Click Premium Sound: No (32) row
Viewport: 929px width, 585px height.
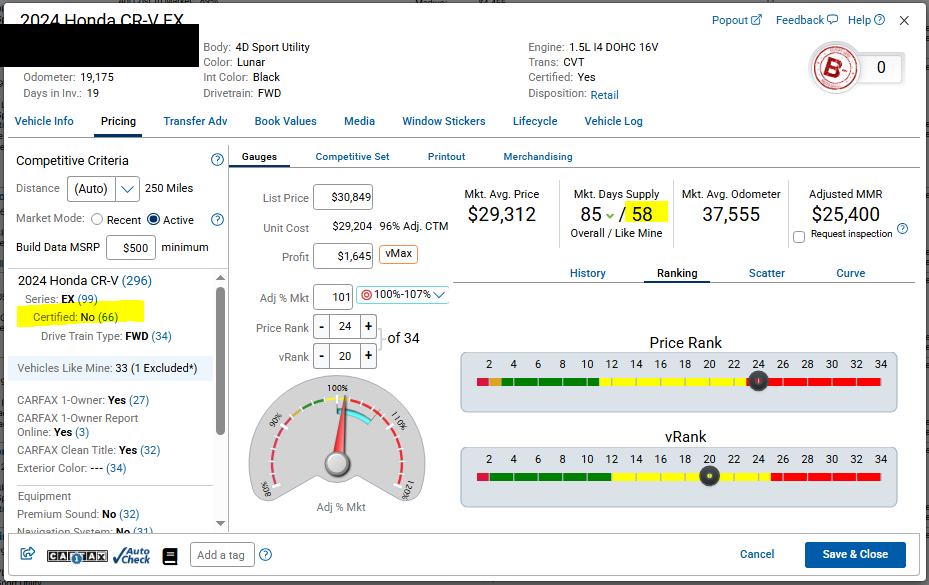point(78,514)
